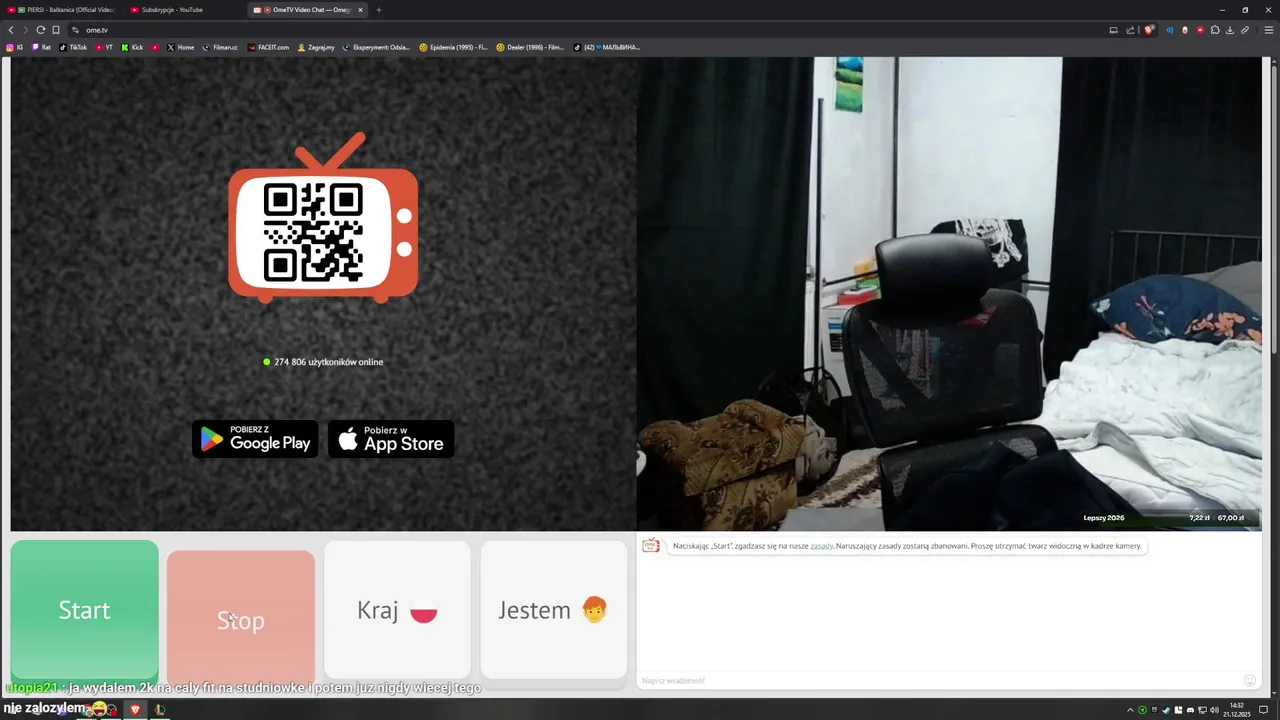The width and height of the screenshot is (1280, 720).
Task: Go forward in browser history
Action: tap(26, 30)
